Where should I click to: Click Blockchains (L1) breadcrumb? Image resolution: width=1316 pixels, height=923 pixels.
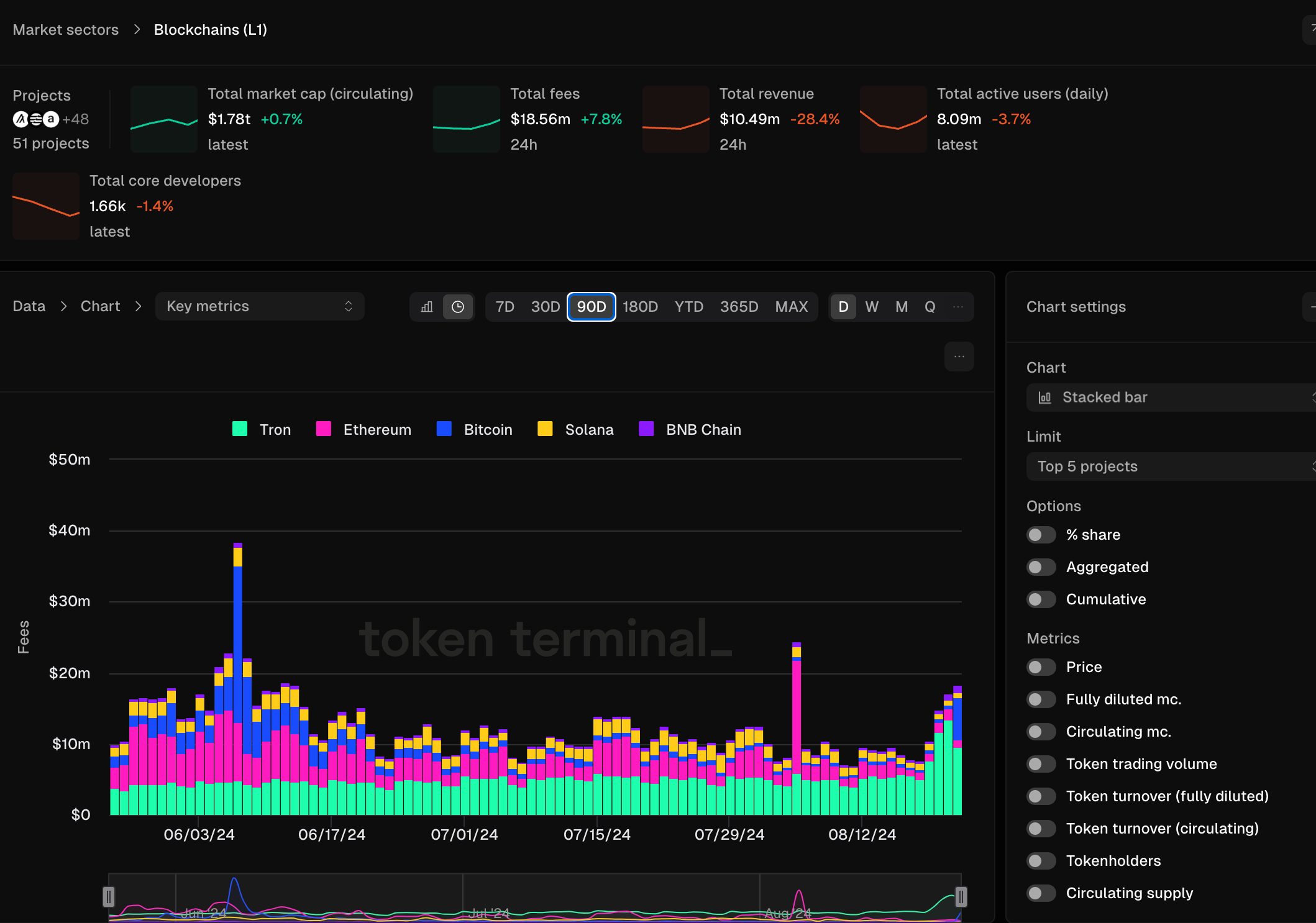[211, 30]
